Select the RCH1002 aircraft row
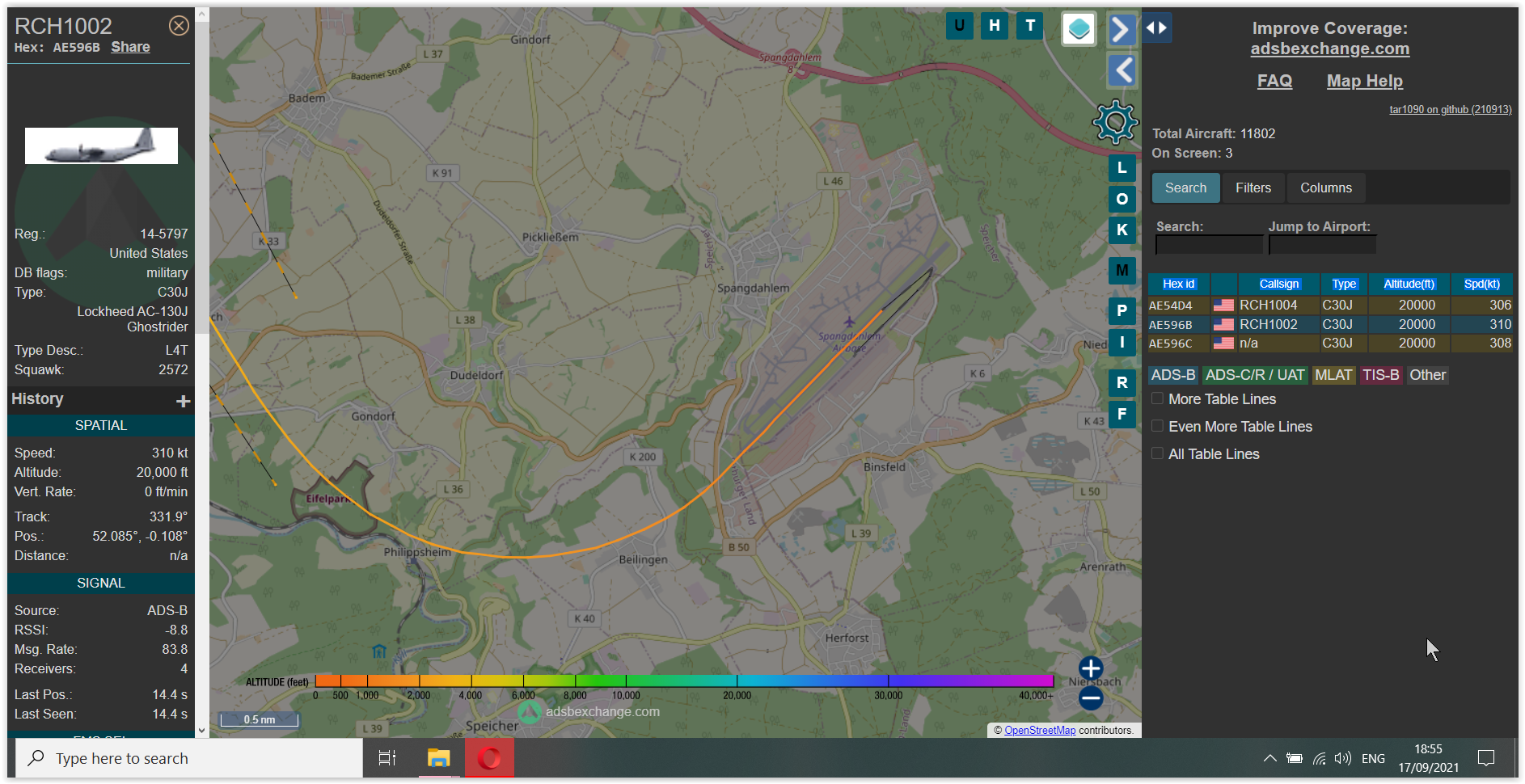 (1329, 324)
